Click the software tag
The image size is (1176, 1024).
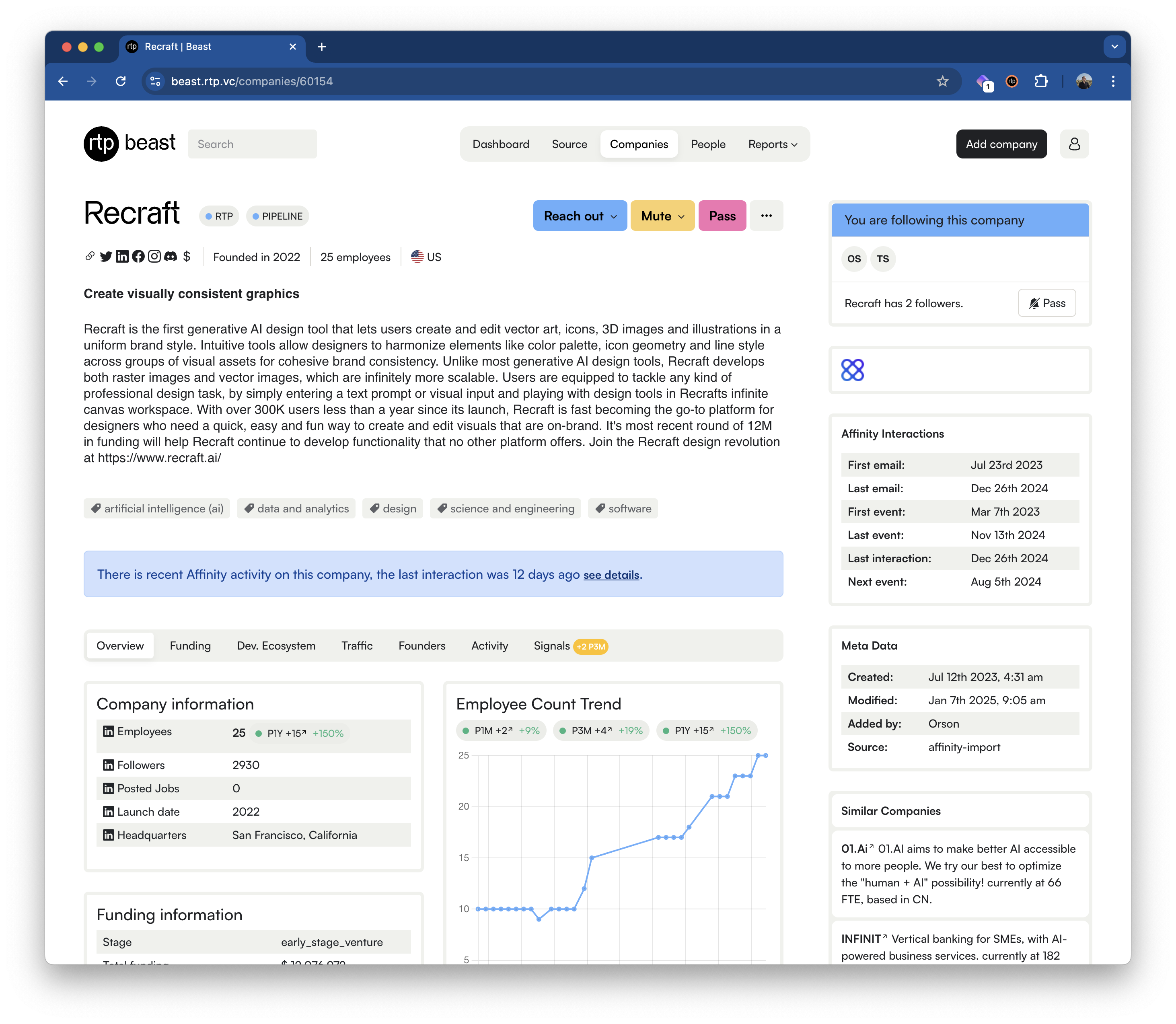pos(623,508)
